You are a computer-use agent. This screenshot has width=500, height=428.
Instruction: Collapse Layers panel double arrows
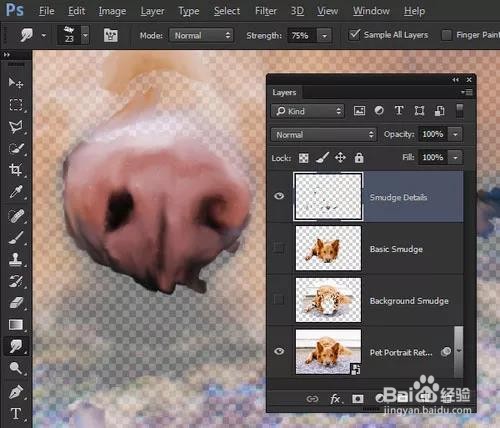click(456, 80)
